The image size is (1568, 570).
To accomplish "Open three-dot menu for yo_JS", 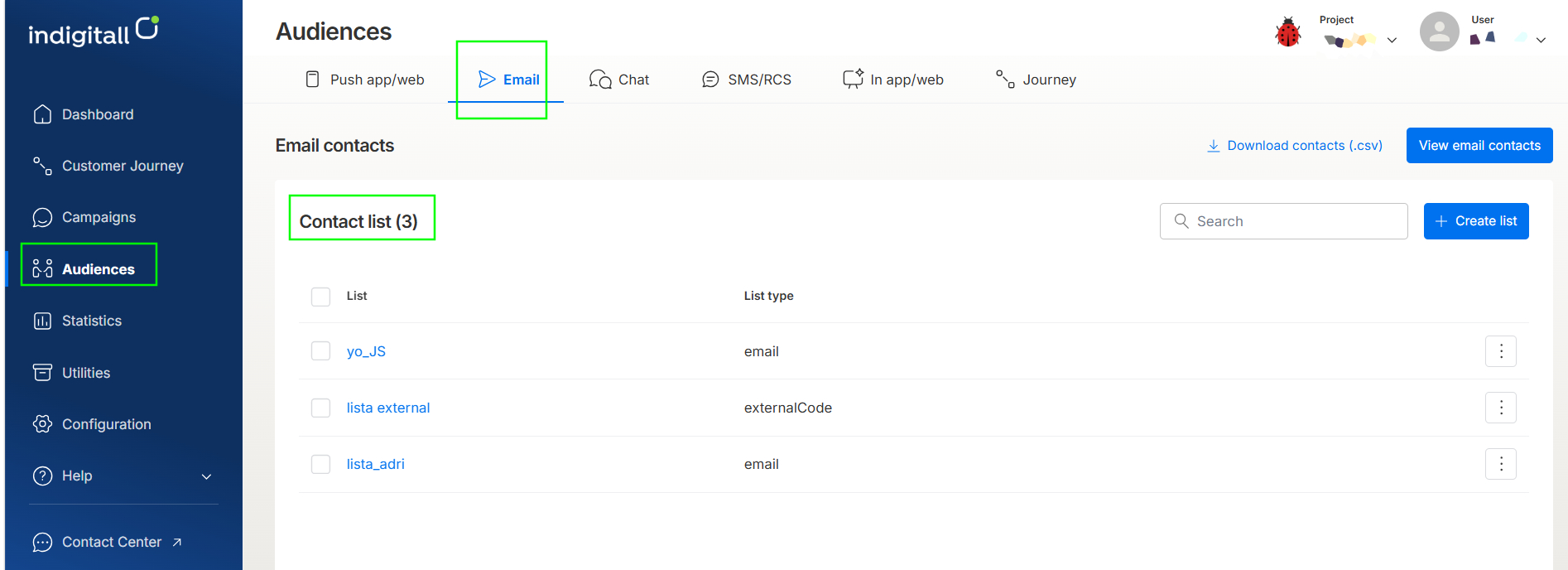I will click(x=1501, y=351).
